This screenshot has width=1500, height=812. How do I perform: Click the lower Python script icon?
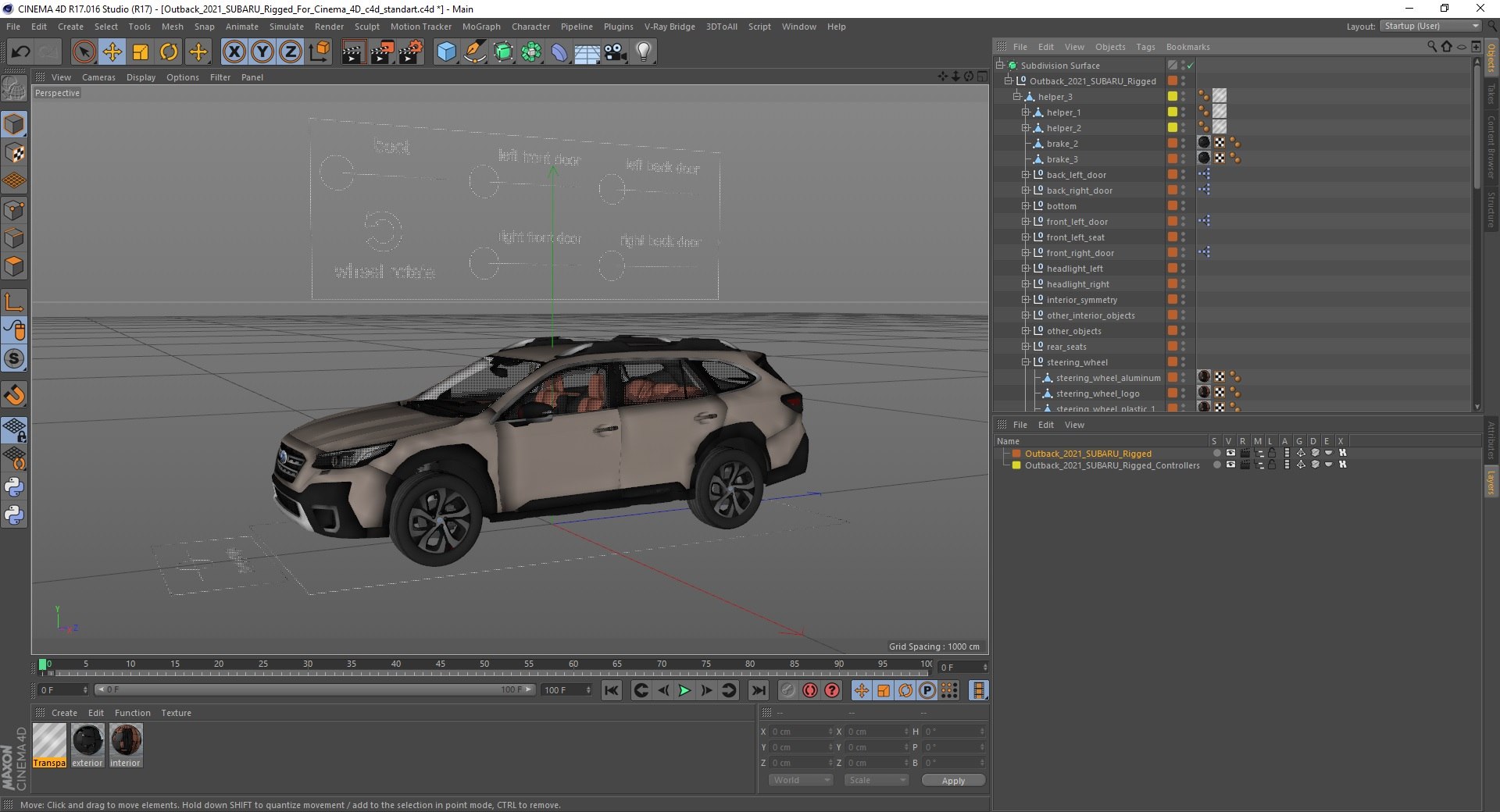tap(14, 515)
